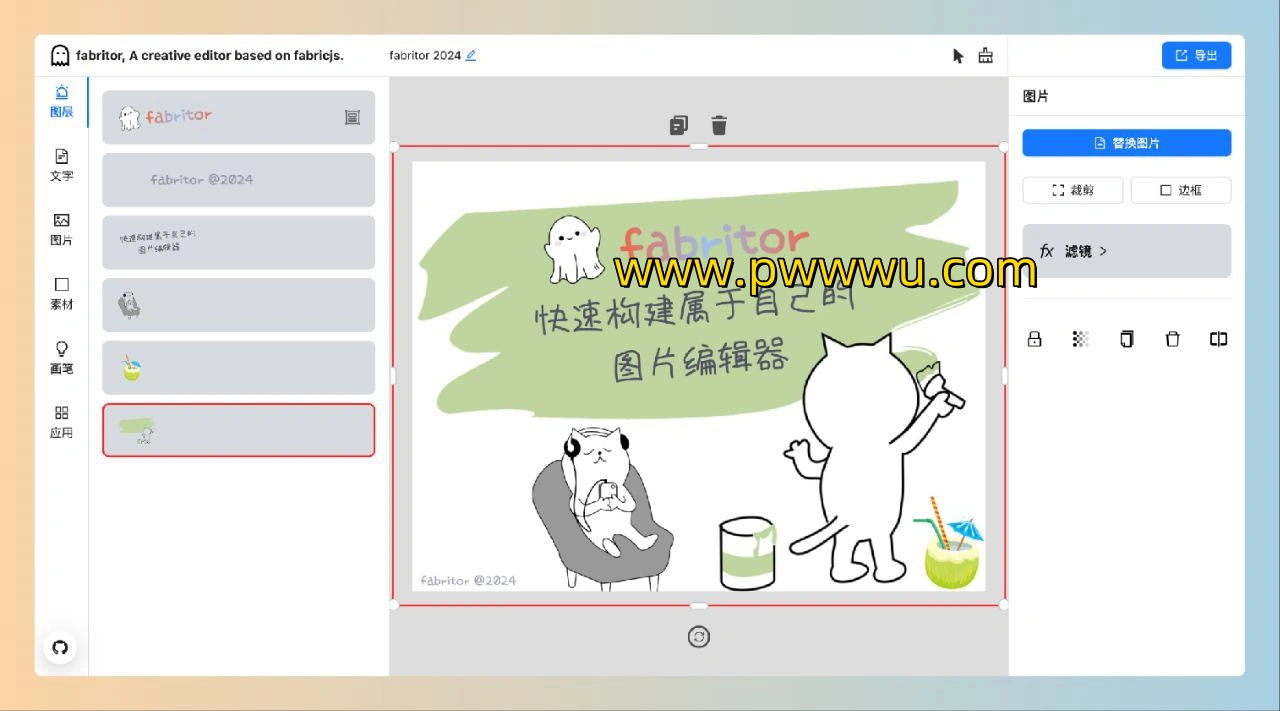Open the 素材 (Materials) sidebar tab
1280x711 pixels.
click(x=62, y=294)
